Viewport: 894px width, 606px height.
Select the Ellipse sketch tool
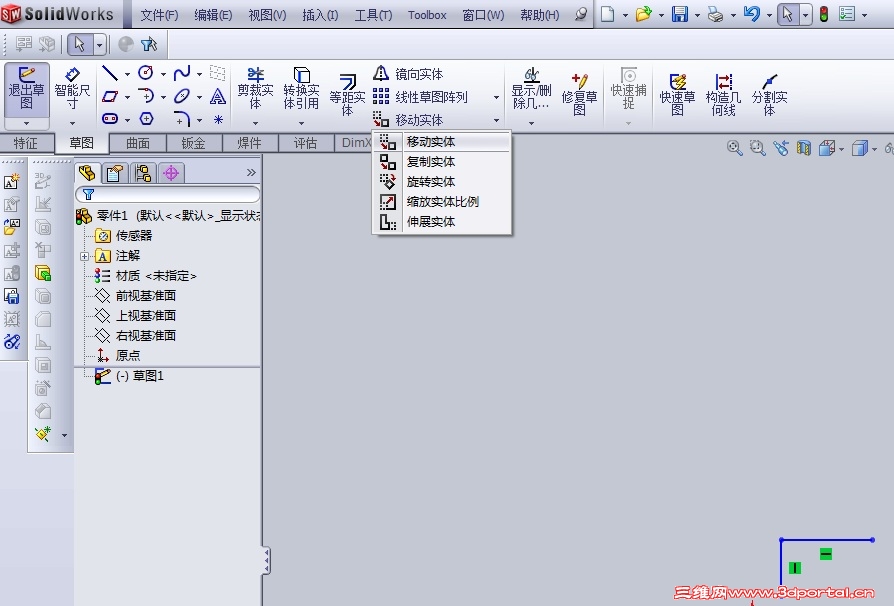click(182, 96)
